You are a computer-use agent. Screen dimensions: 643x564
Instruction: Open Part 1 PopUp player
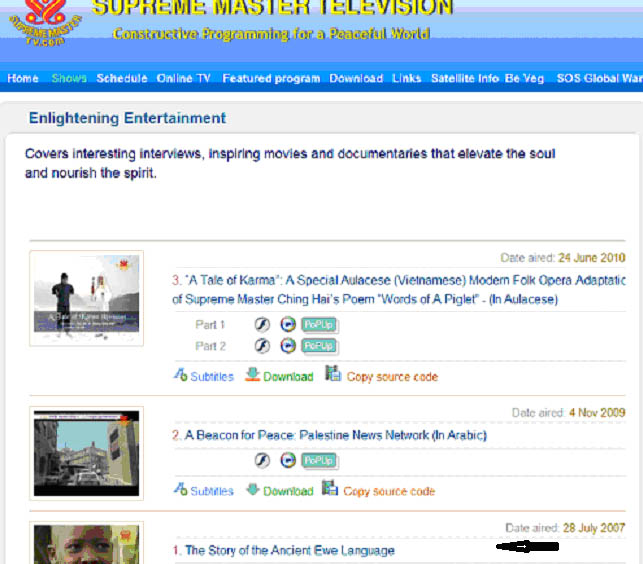(319, 325)
